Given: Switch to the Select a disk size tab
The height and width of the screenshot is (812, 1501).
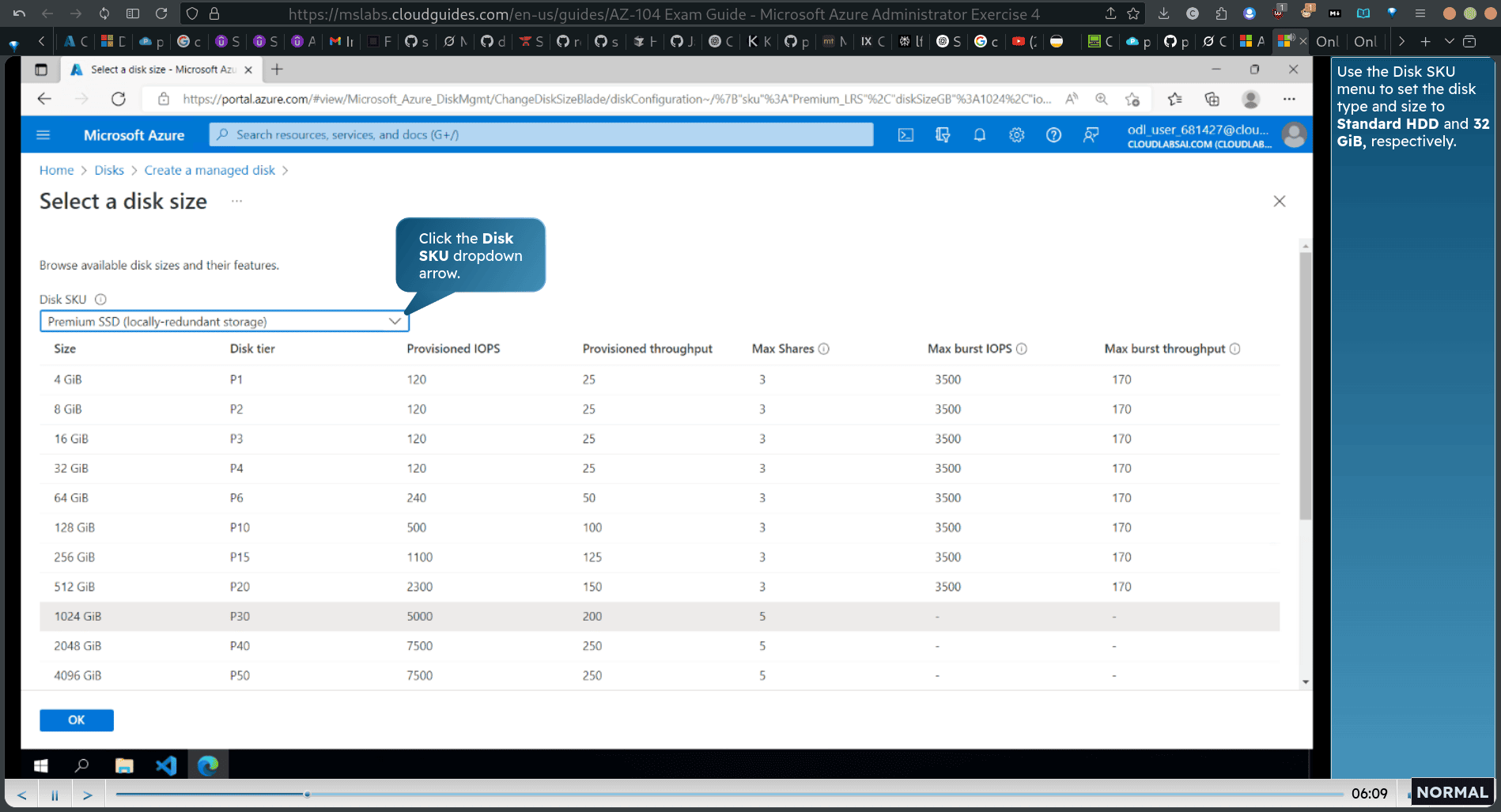Looking at the screenshot, I should tap(163, 70).
